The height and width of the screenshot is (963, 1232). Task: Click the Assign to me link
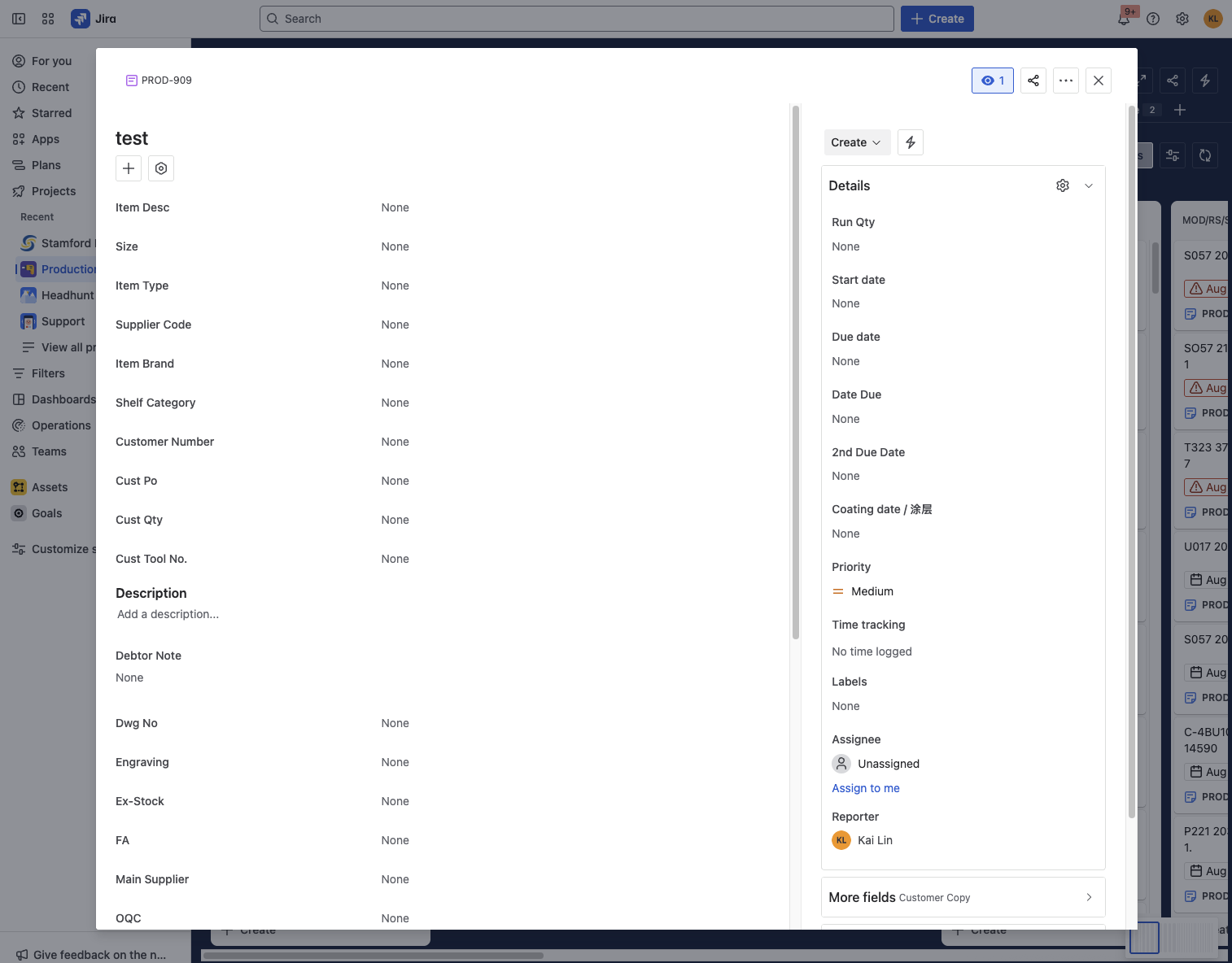coord(865,788)
